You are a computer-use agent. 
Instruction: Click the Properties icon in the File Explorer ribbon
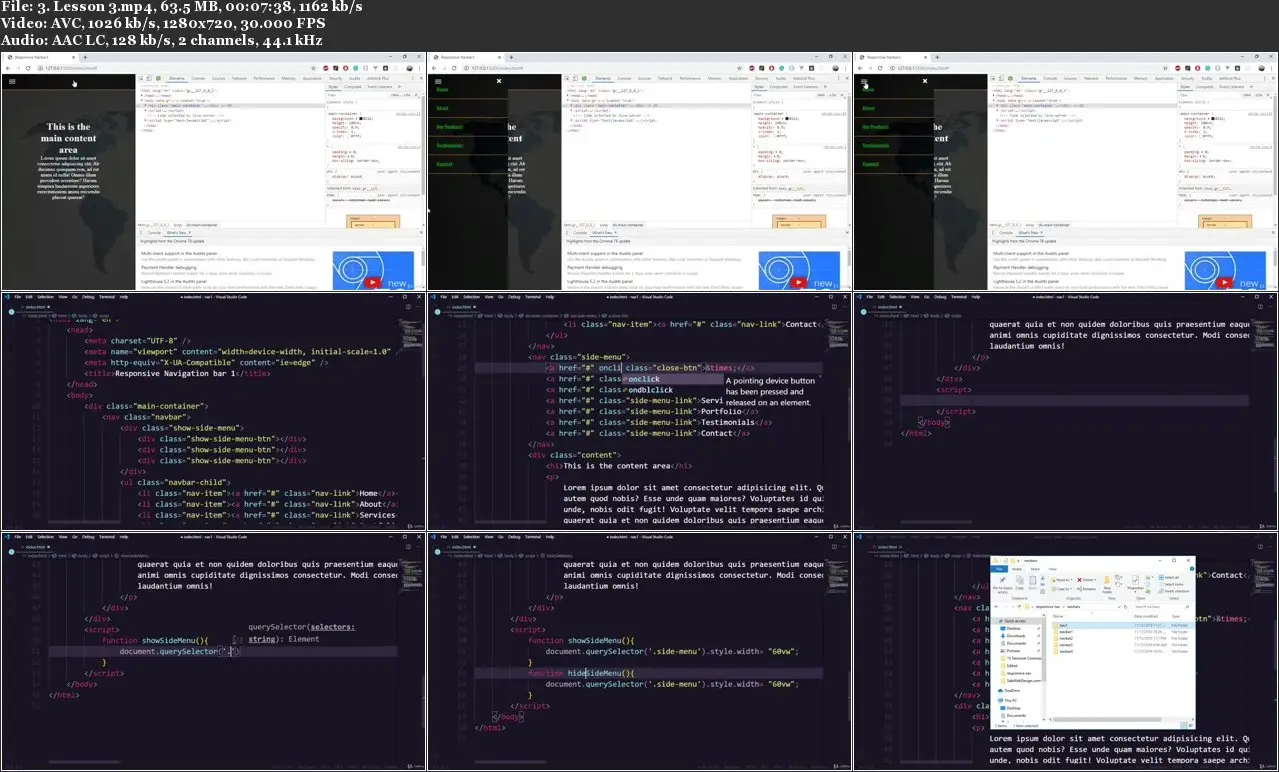pyautogui.click(x=1135, y=581)
